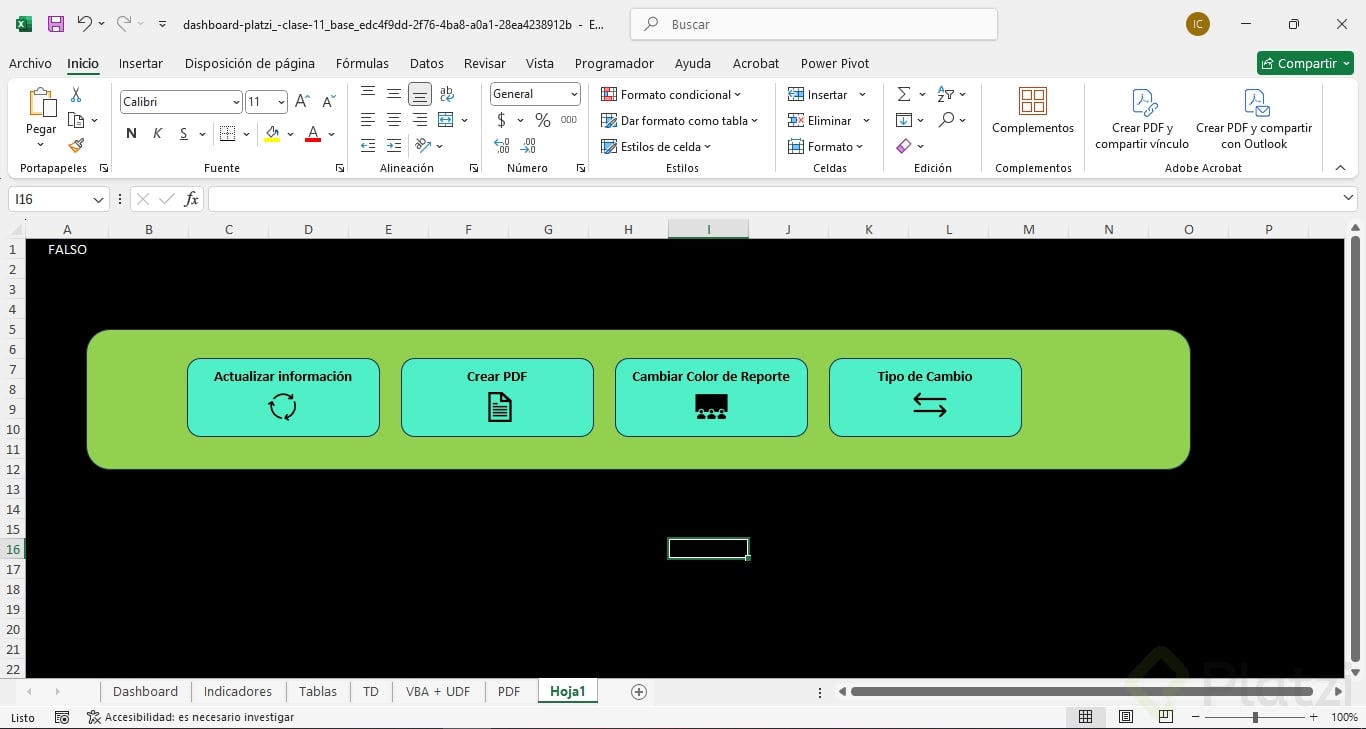Click the Merge and Center icon

pyautogui.click(x=446, y=120)
